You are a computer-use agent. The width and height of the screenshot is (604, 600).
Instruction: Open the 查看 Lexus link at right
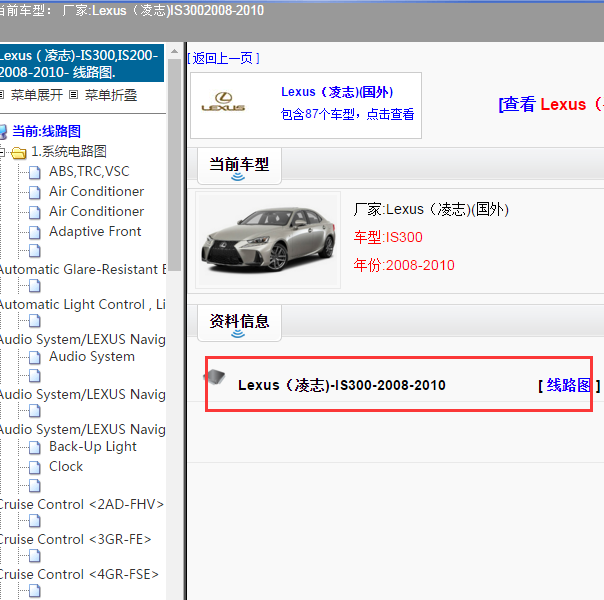click(550, 104)
